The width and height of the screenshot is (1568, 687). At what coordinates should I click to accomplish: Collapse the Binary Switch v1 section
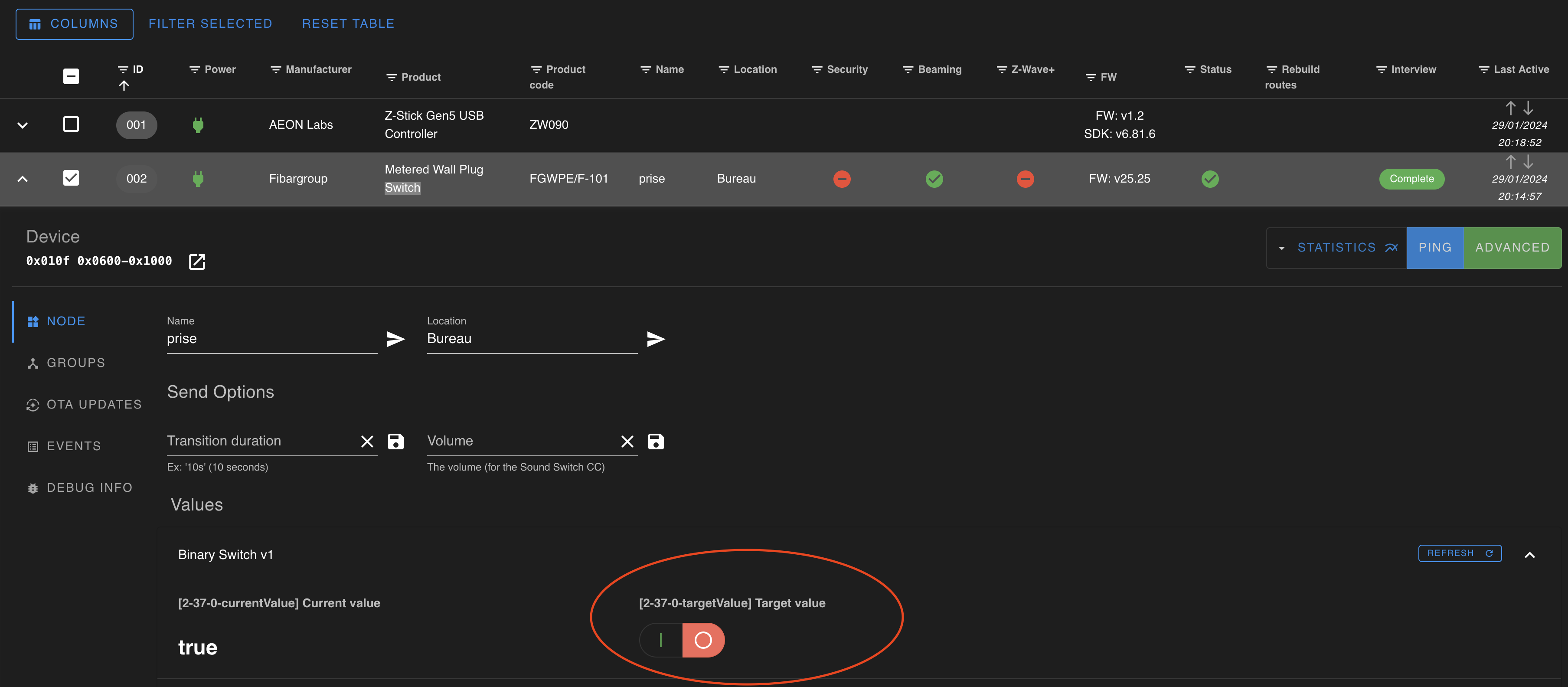coord(1529,554)
